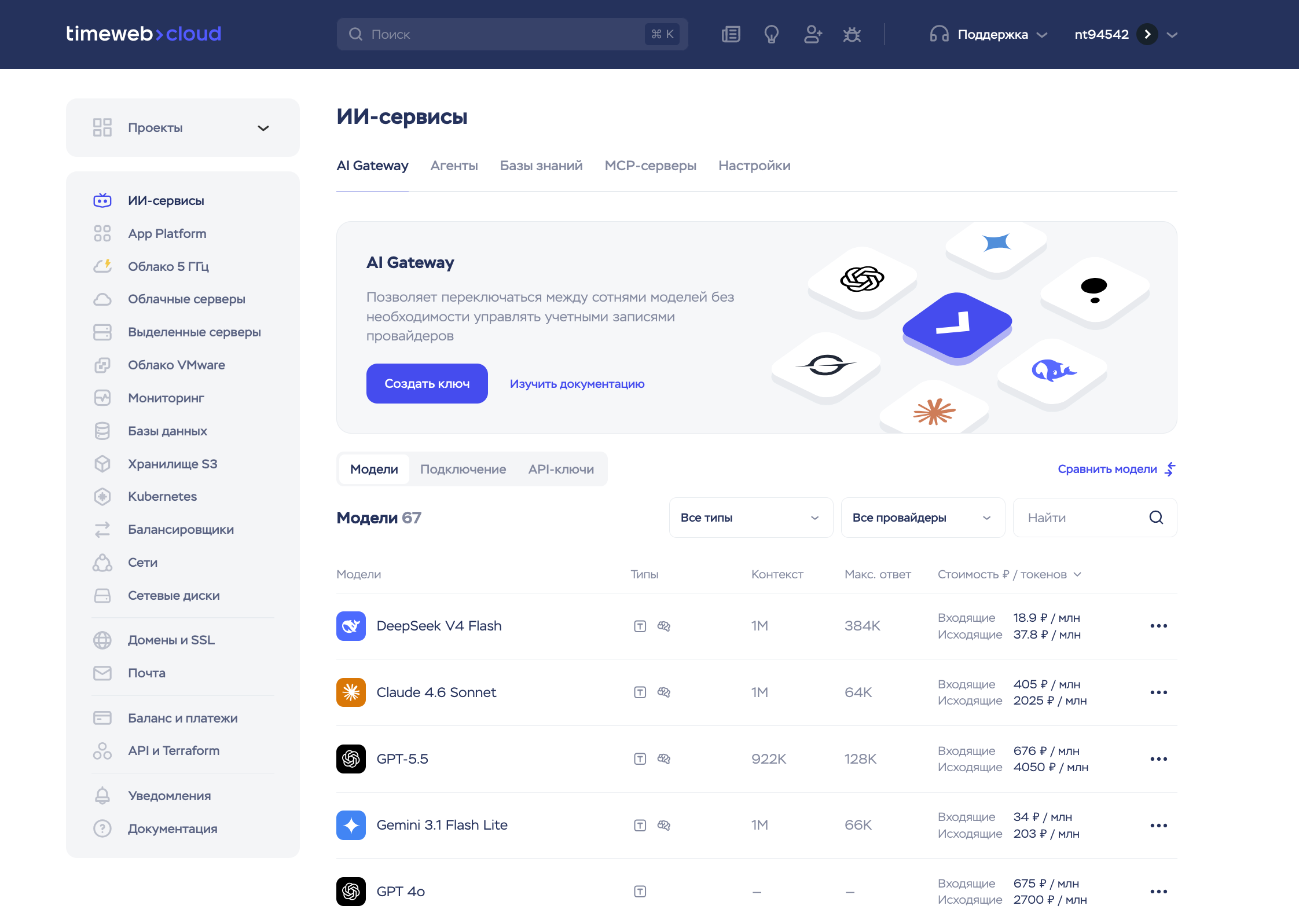Sort by Стоимость ₽ / токенов column

[x=1010, y=574]
